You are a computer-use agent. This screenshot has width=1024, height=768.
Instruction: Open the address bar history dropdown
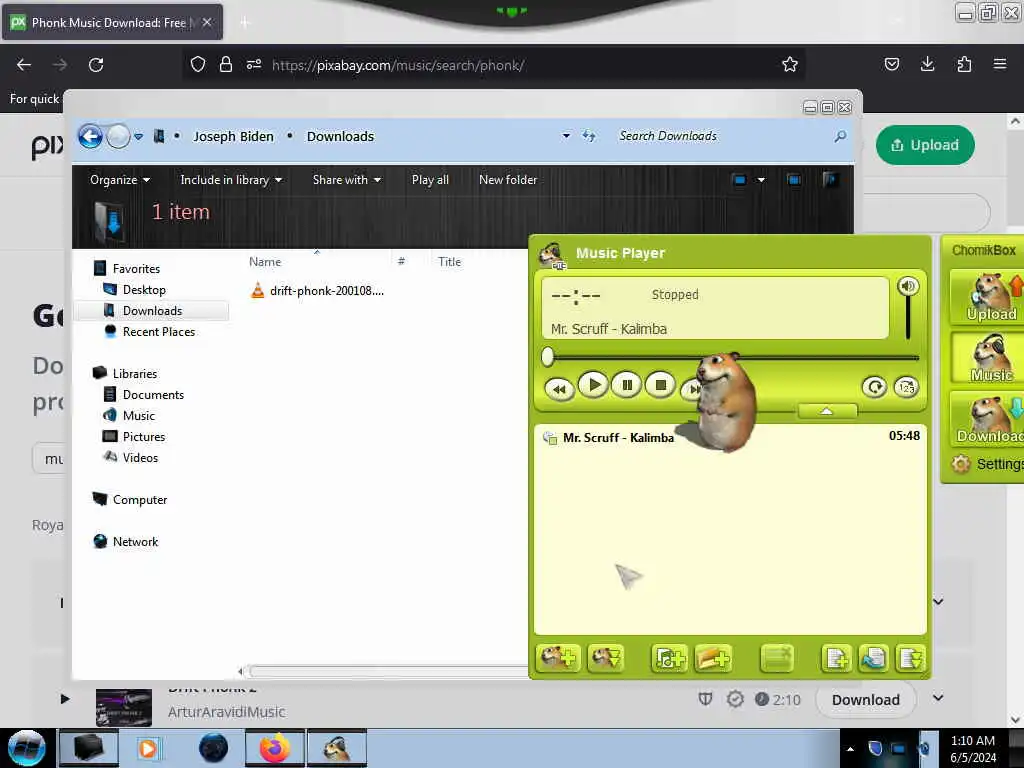tap(566, 136)
